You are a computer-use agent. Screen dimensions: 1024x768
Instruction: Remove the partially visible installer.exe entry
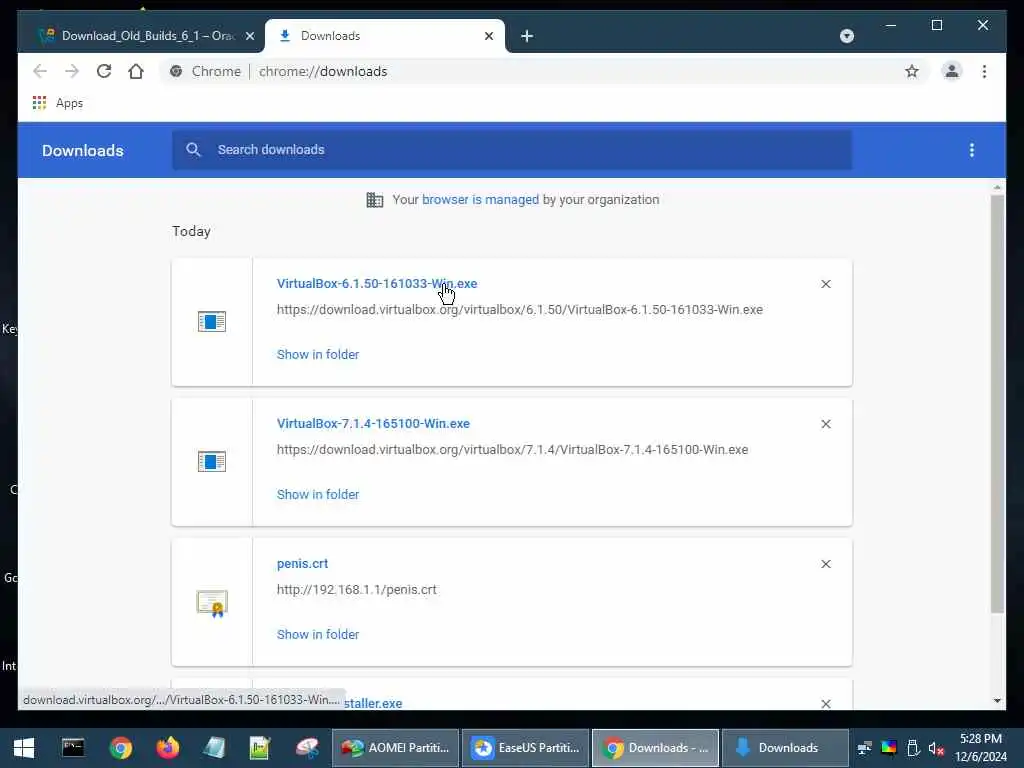coord(825,704)
